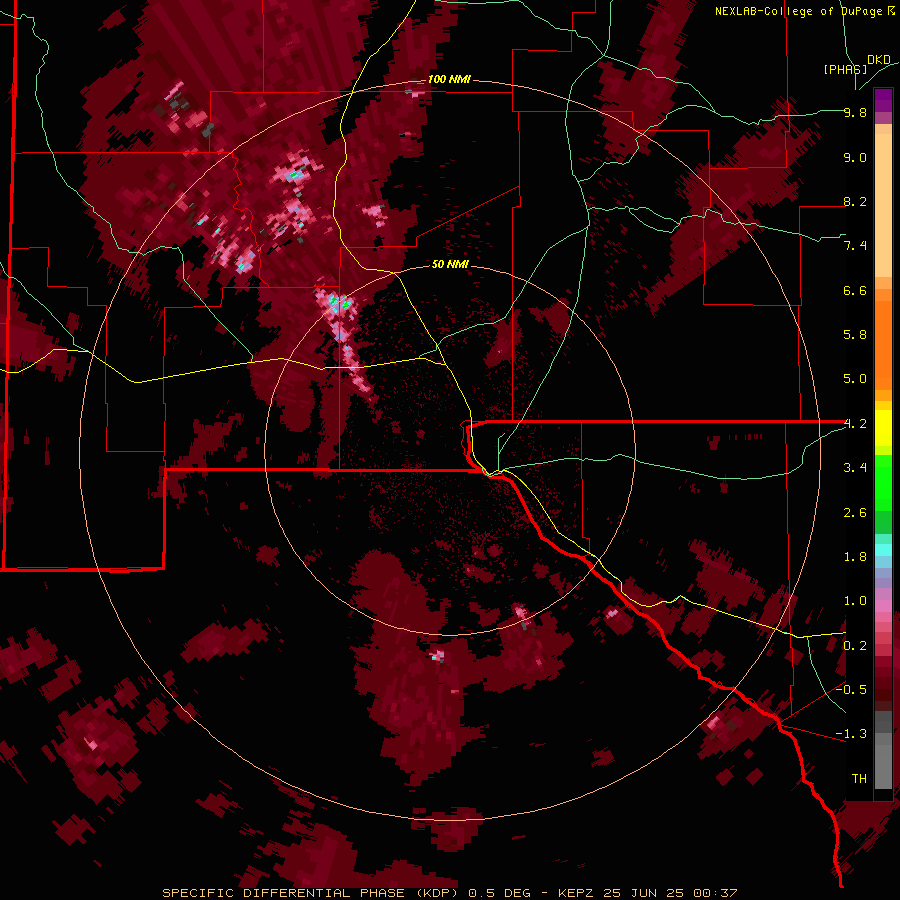This screenshot has width=900, height=900.
Task: Click the [PHAS] units label
Action: click(845, 69)
